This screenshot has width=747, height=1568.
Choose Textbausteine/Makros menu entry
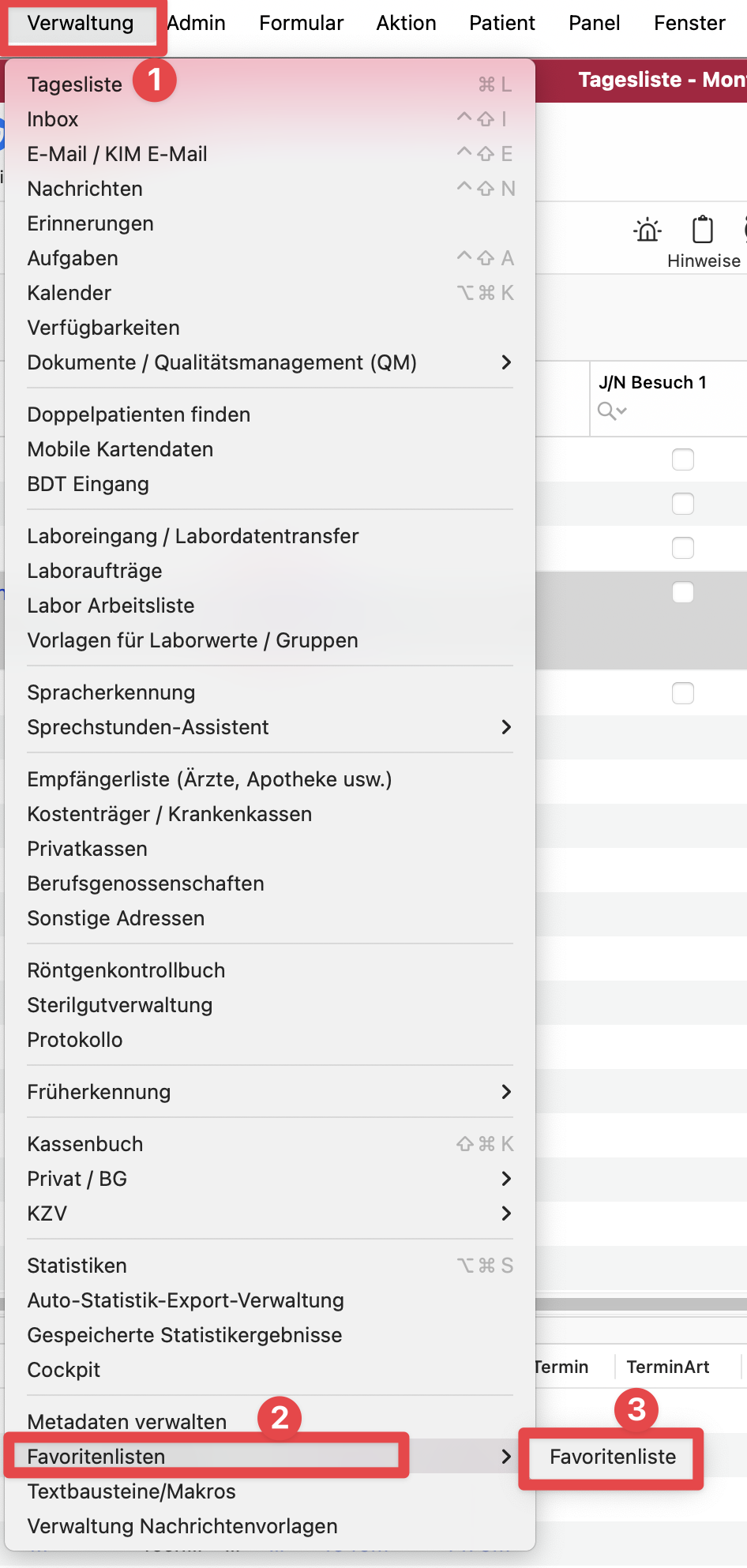click(132, 1491)
